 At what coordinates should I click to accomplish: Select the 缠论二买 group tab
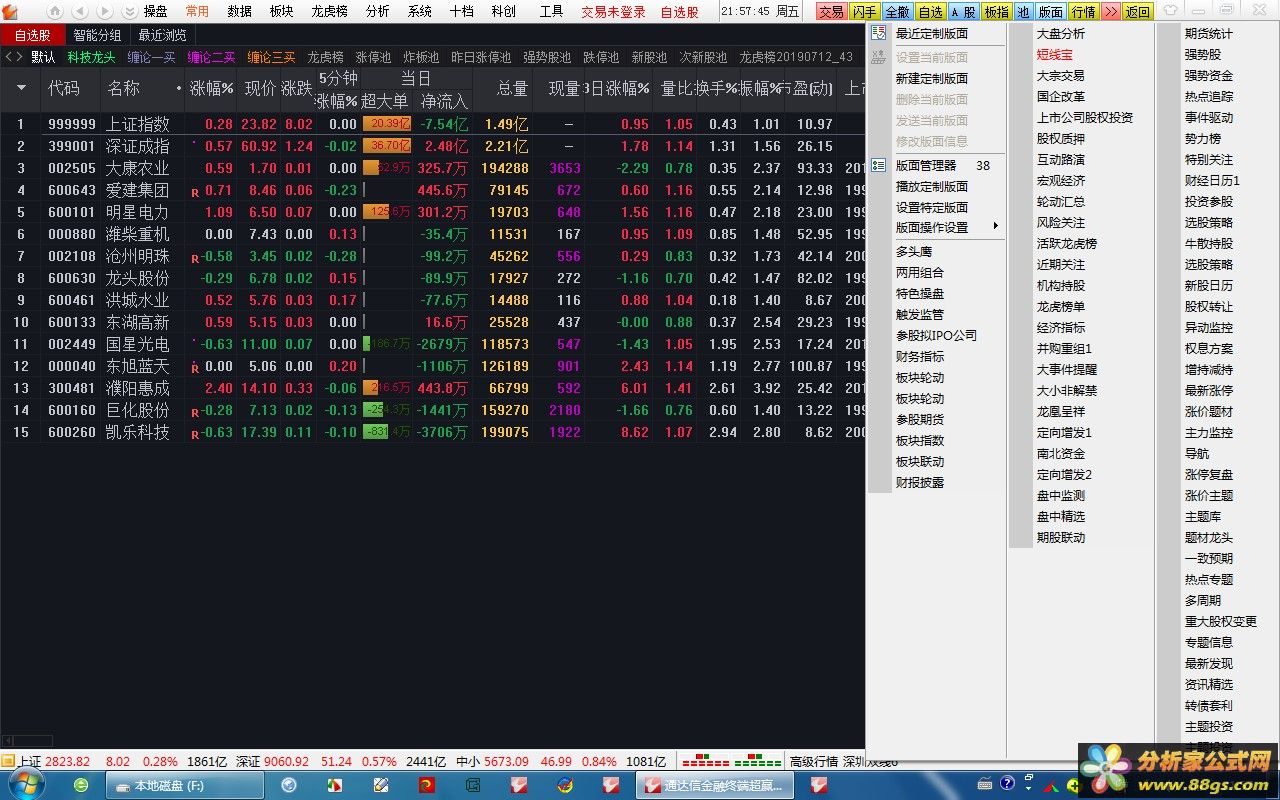(212, 57)
